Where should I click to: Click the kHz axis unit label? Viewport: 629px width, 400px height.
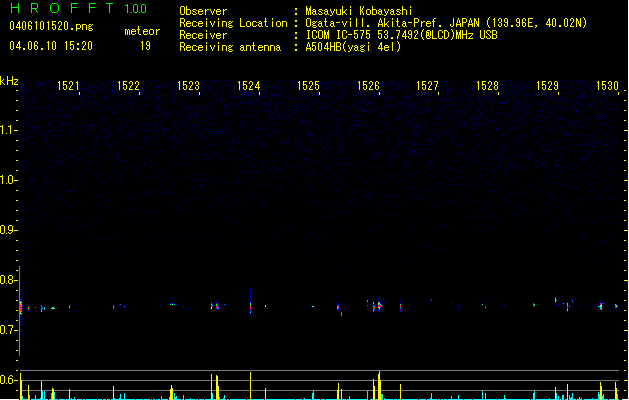click(9, 81)
